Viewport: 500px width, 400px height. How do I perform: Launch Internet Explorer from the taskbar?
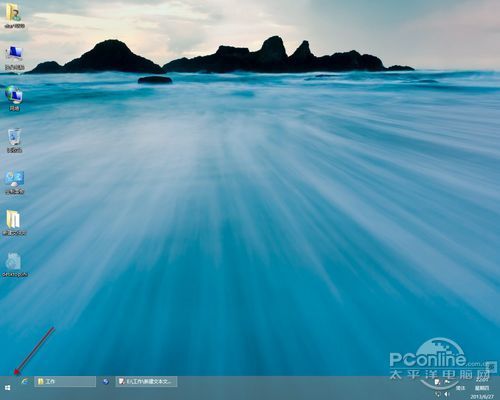25,382
